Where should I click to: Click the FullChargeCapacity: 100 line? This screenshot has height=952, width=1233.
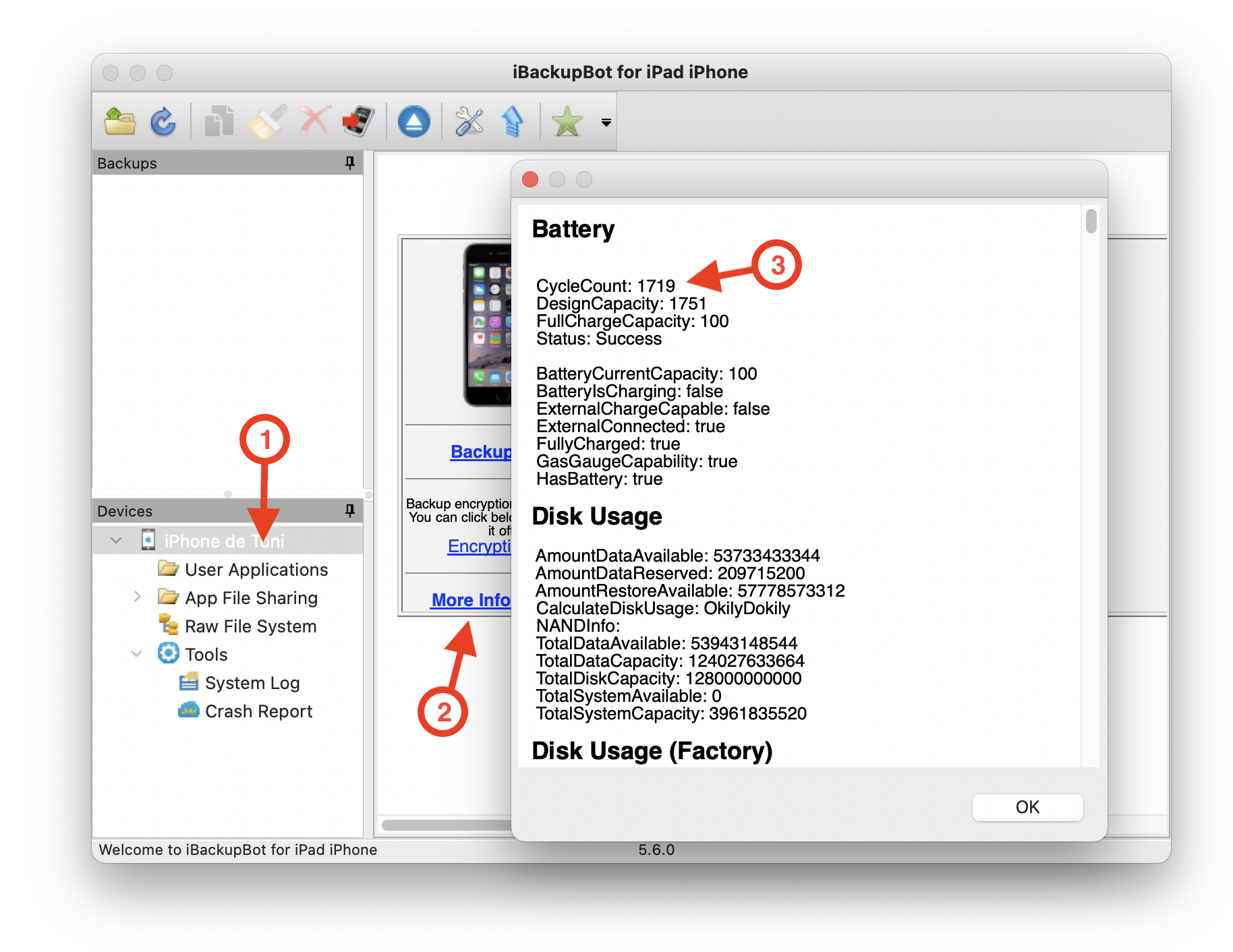click(x=632, y=321)
